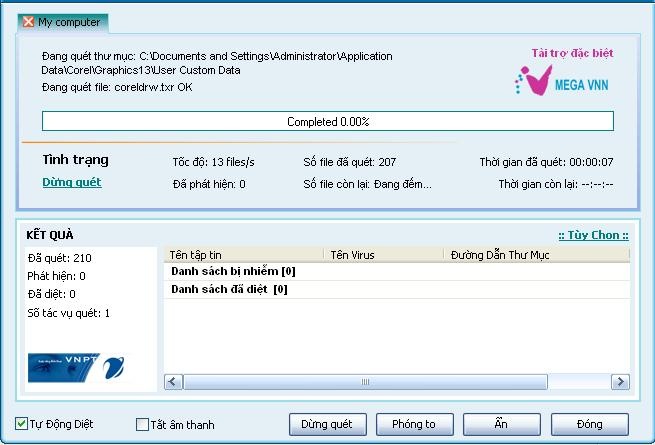This screenshot has height=445, width=655.
Task: Click the horizontal scrollbar thumb in results
Action: [x=366, y=381]
